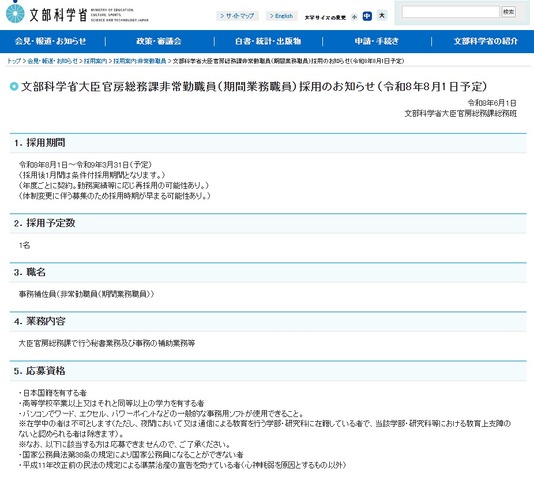Click the line 年度ごとに契約
This screenshot has width=534, height=480.
(x=113, y=186)
